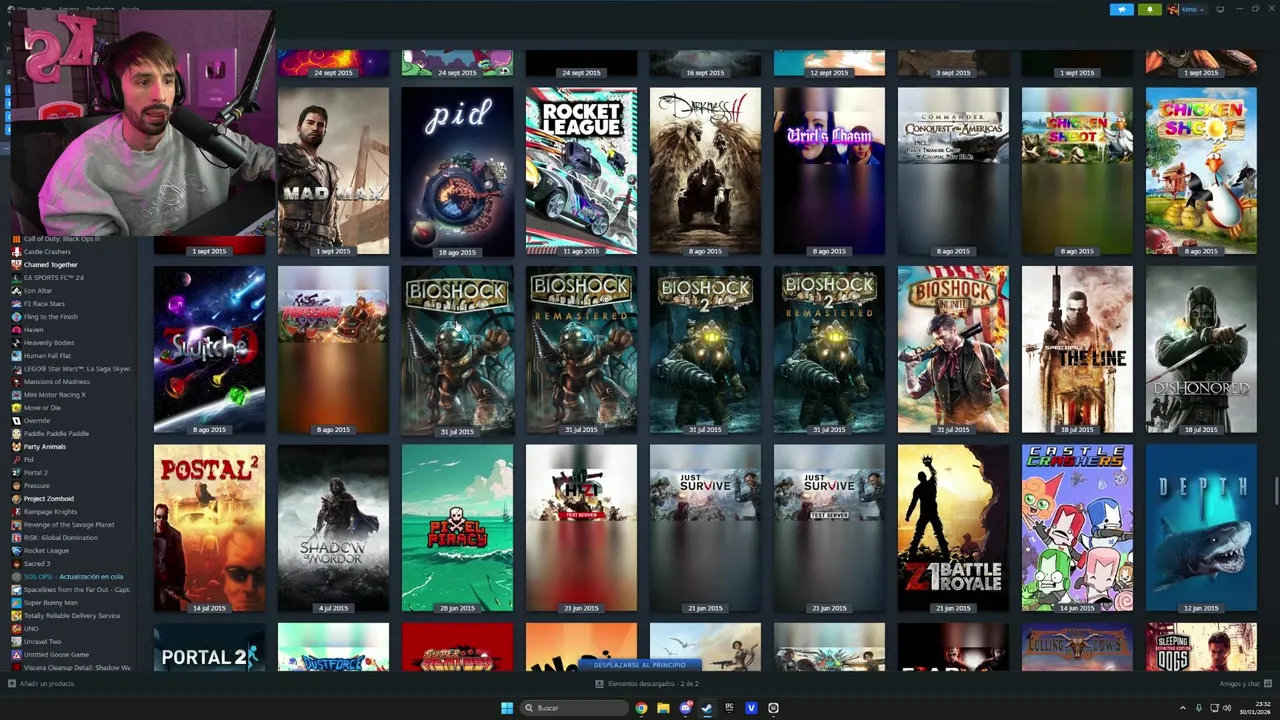Viewport: 1280px width, 720px height.
Task: Click the Big Picture mode monitor icon
Action: click(x=1220, y=9)
